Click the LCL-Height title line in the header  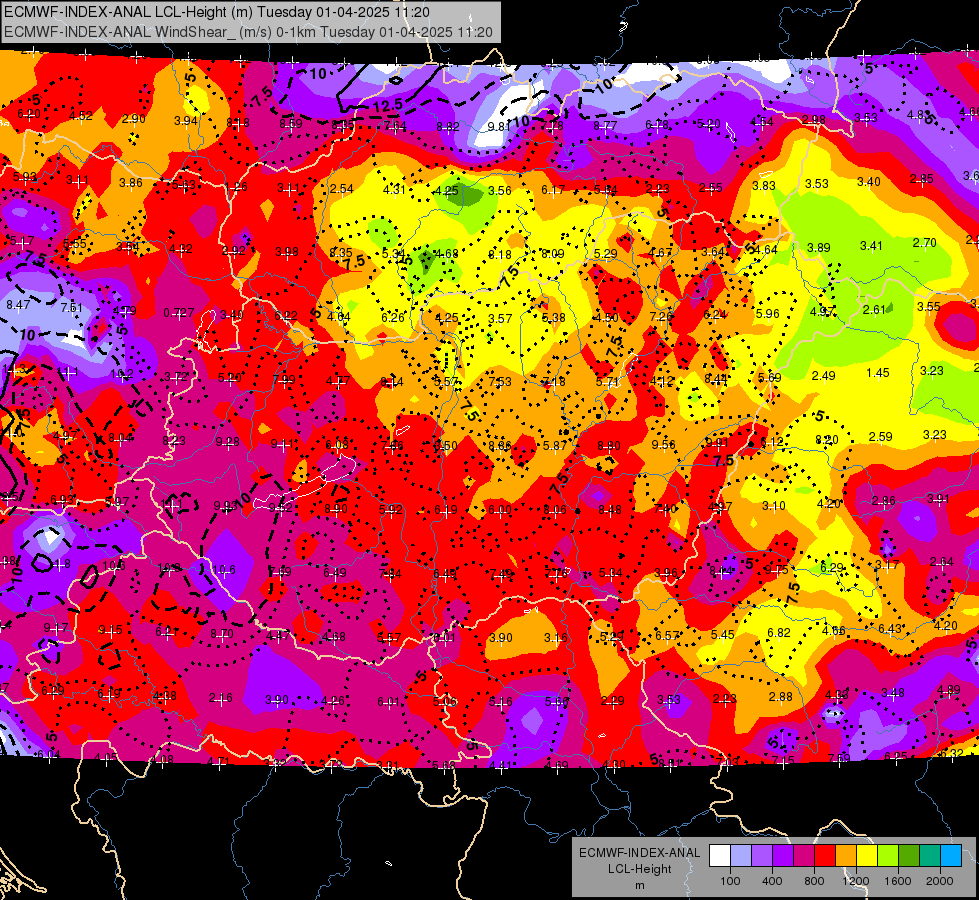[x=217, y=12]
